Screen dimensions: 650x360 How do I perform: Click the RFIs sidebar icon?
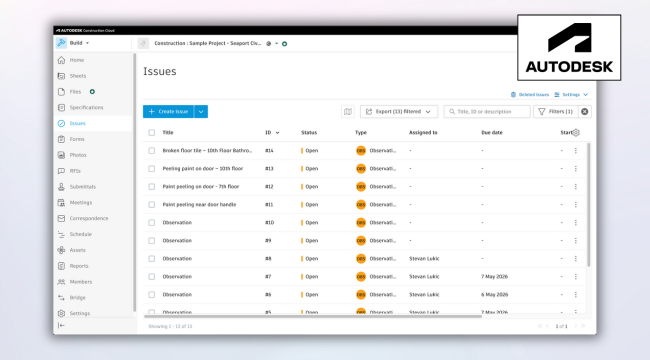coord(61,171)
